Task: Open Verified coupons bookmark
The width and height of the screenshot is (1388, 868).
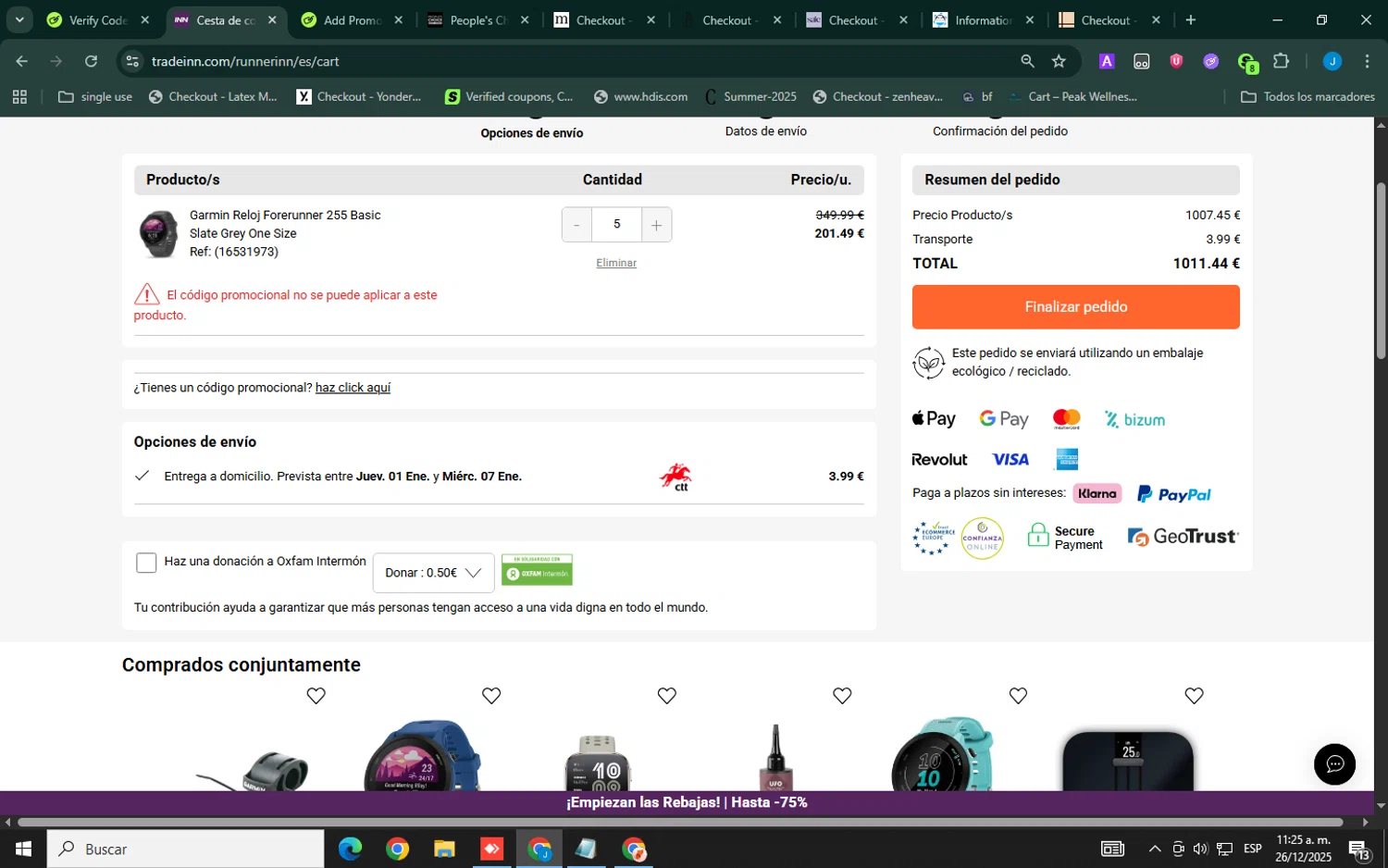Action: click(x=509, y=96)
